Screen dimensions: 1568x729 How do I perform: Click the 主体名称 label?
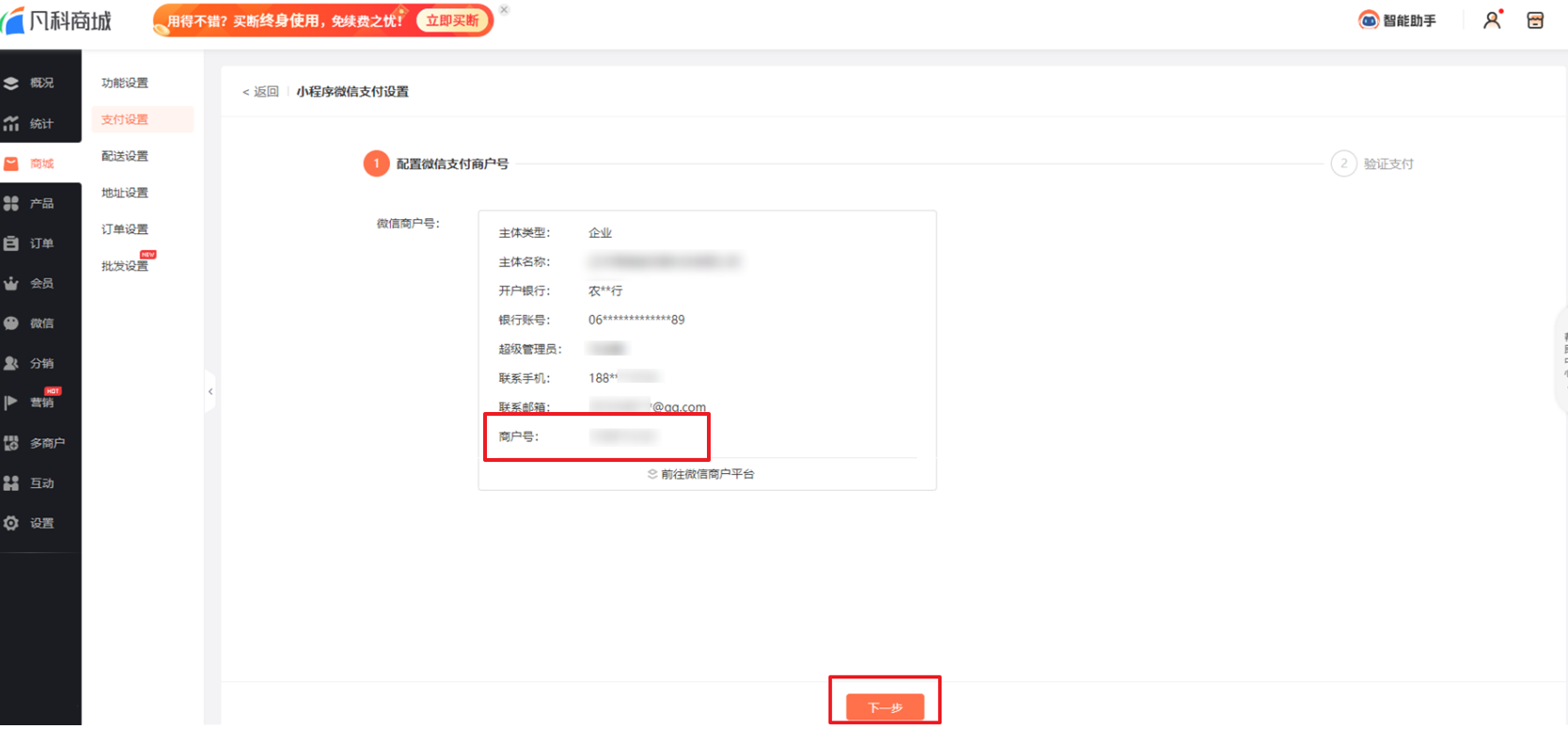click(525, 261)
